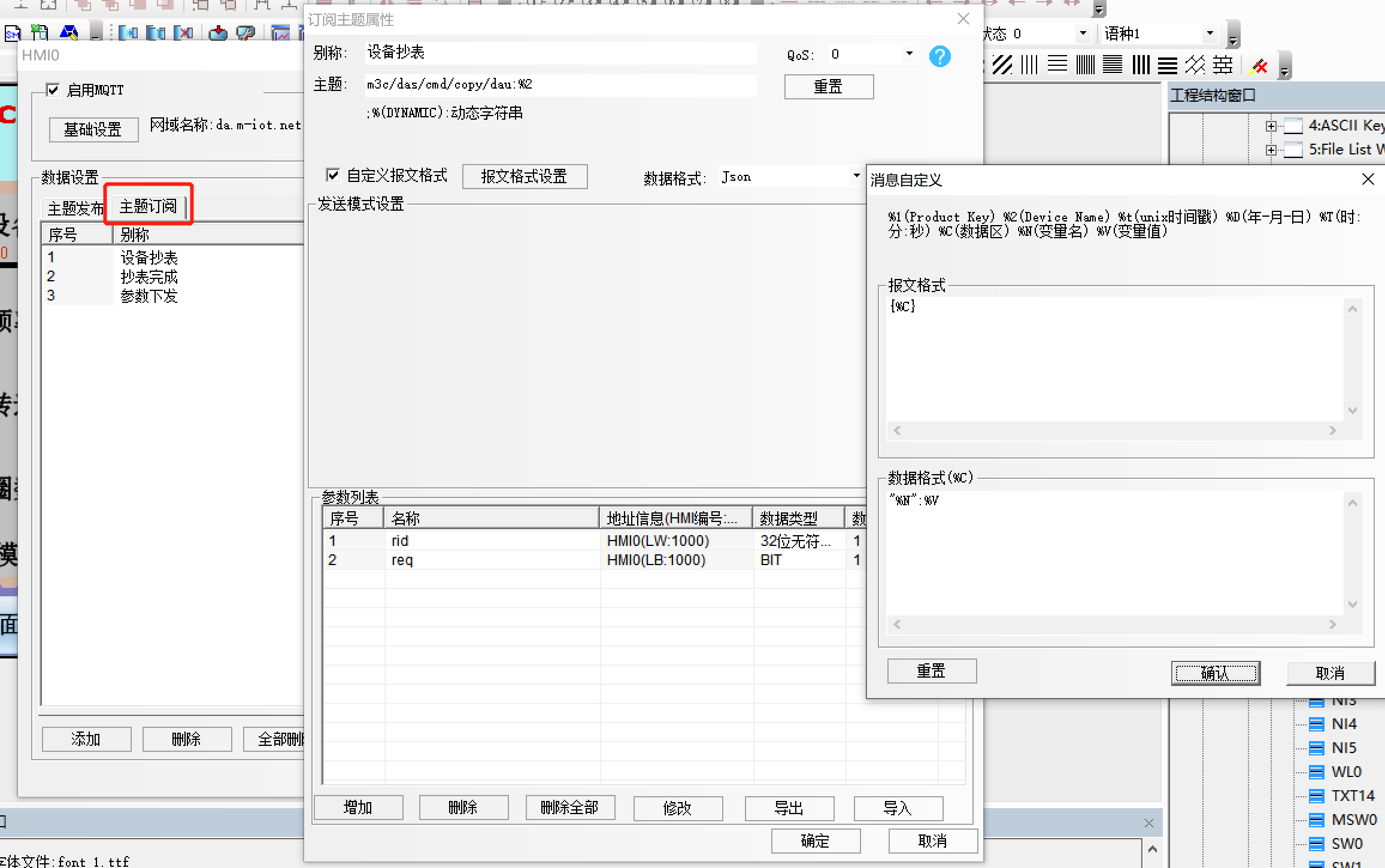Open the 数据格式 Json dropdown
The height and width of the screenshot is (868, 1385).
tap(856, 176)
